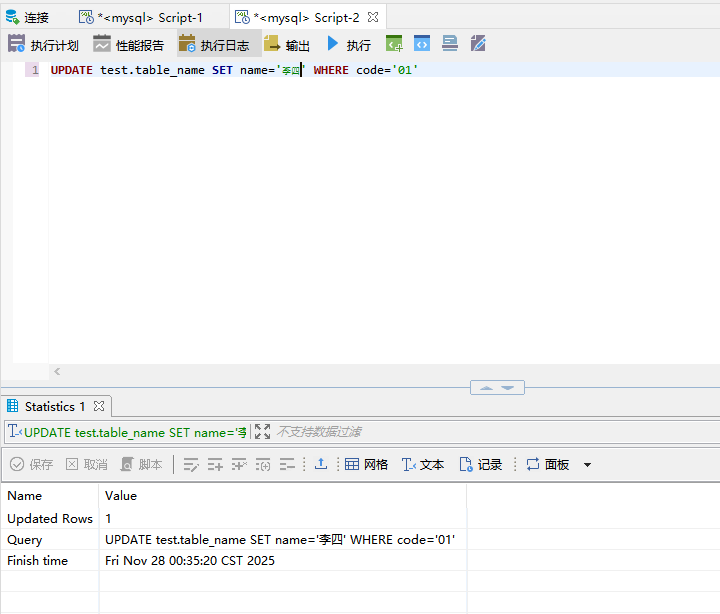Screen dimensions: 720x614
Task: Click the 执行 run button
Action: coord(348,44)
